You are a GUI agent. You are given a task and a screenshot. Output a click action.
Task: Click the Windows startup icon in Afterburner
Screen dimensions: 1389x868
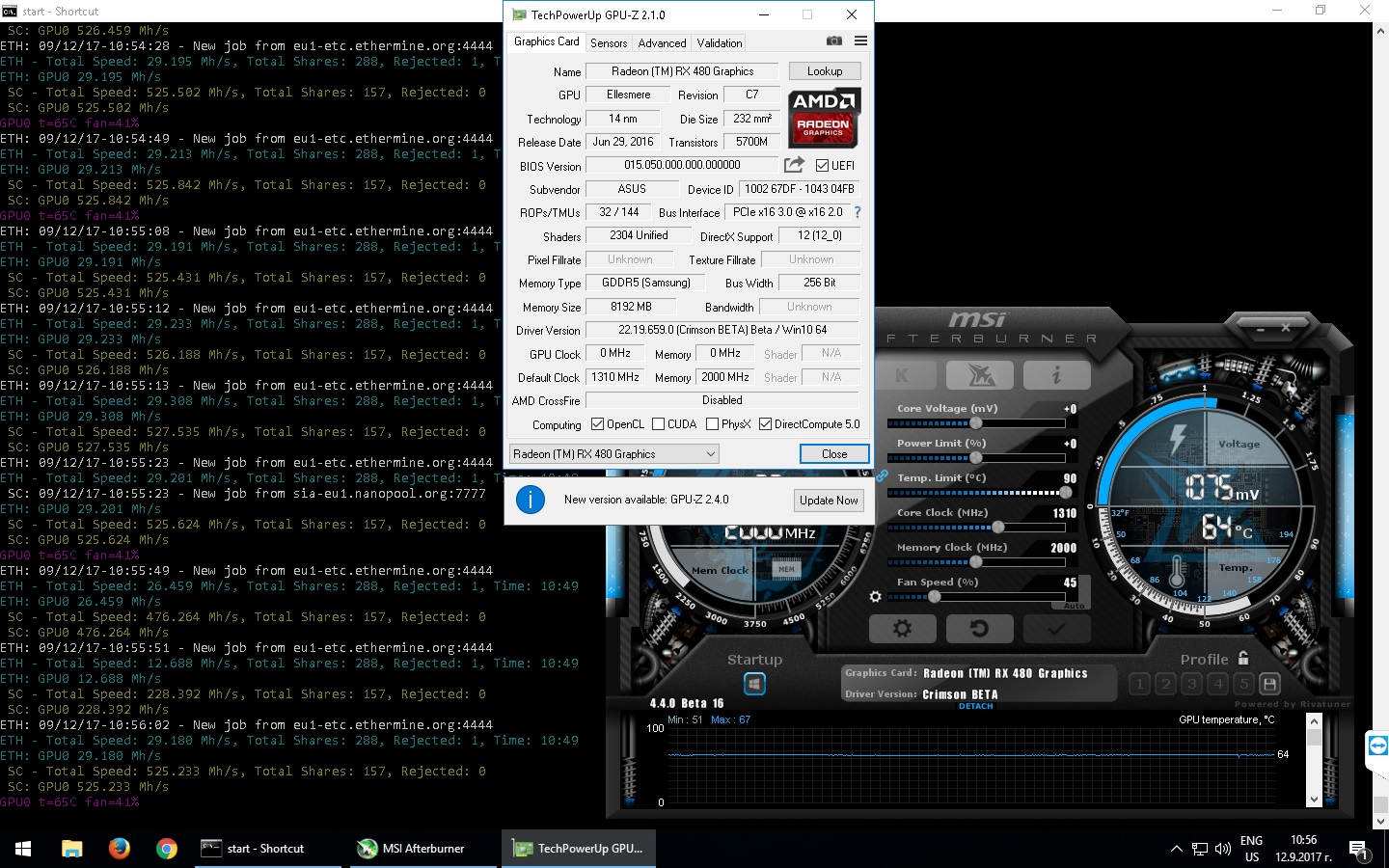click(754, 684)
